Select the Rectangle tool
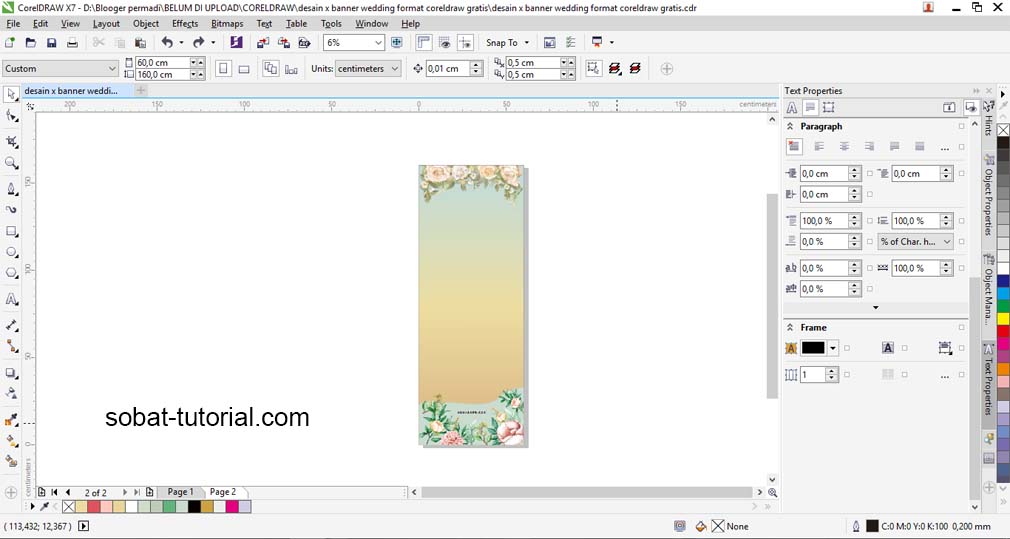Viewport: 1010px width, 539px height. point(11,231)
